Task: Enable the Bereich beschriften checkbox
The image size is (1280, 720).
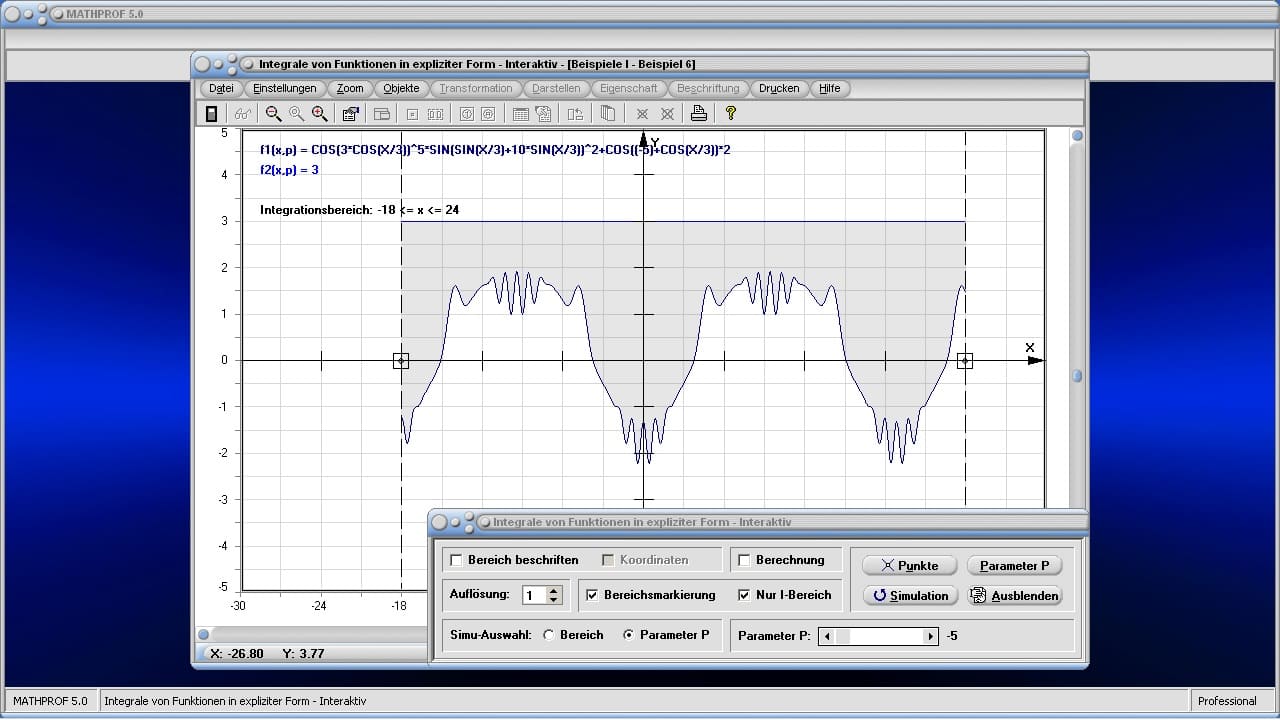Action: point(457,560)
